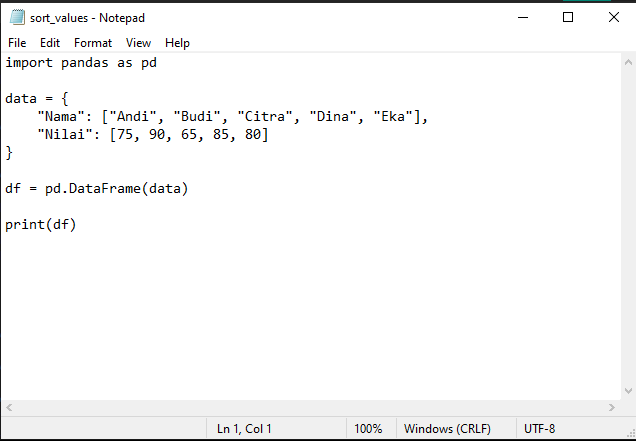Image resolution: width=636 pixels, height=441 pixels.
Task: Click the 100% zoom status field
Action: point(368,429)
